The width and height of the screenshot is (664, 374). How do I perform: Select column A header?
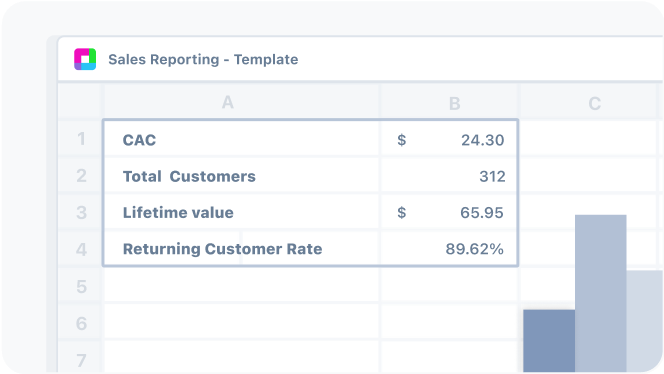tap(241, 102)
